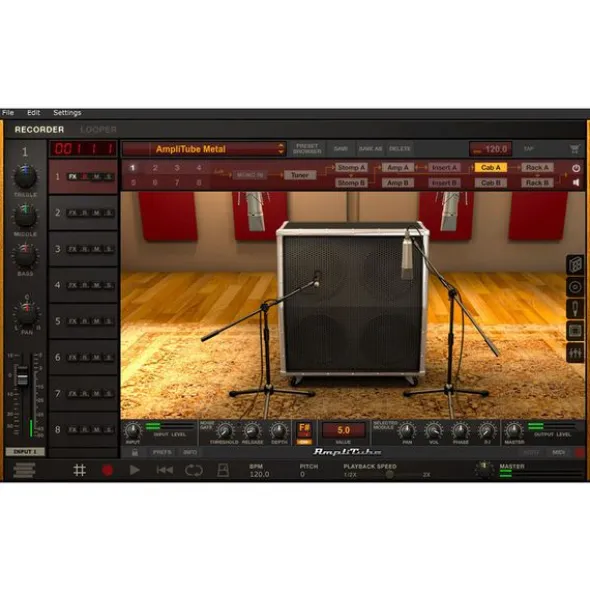This screenshot has height=591, width=590.
Task: Toggle FX on track 4
Action: click(x=72, y=285)
